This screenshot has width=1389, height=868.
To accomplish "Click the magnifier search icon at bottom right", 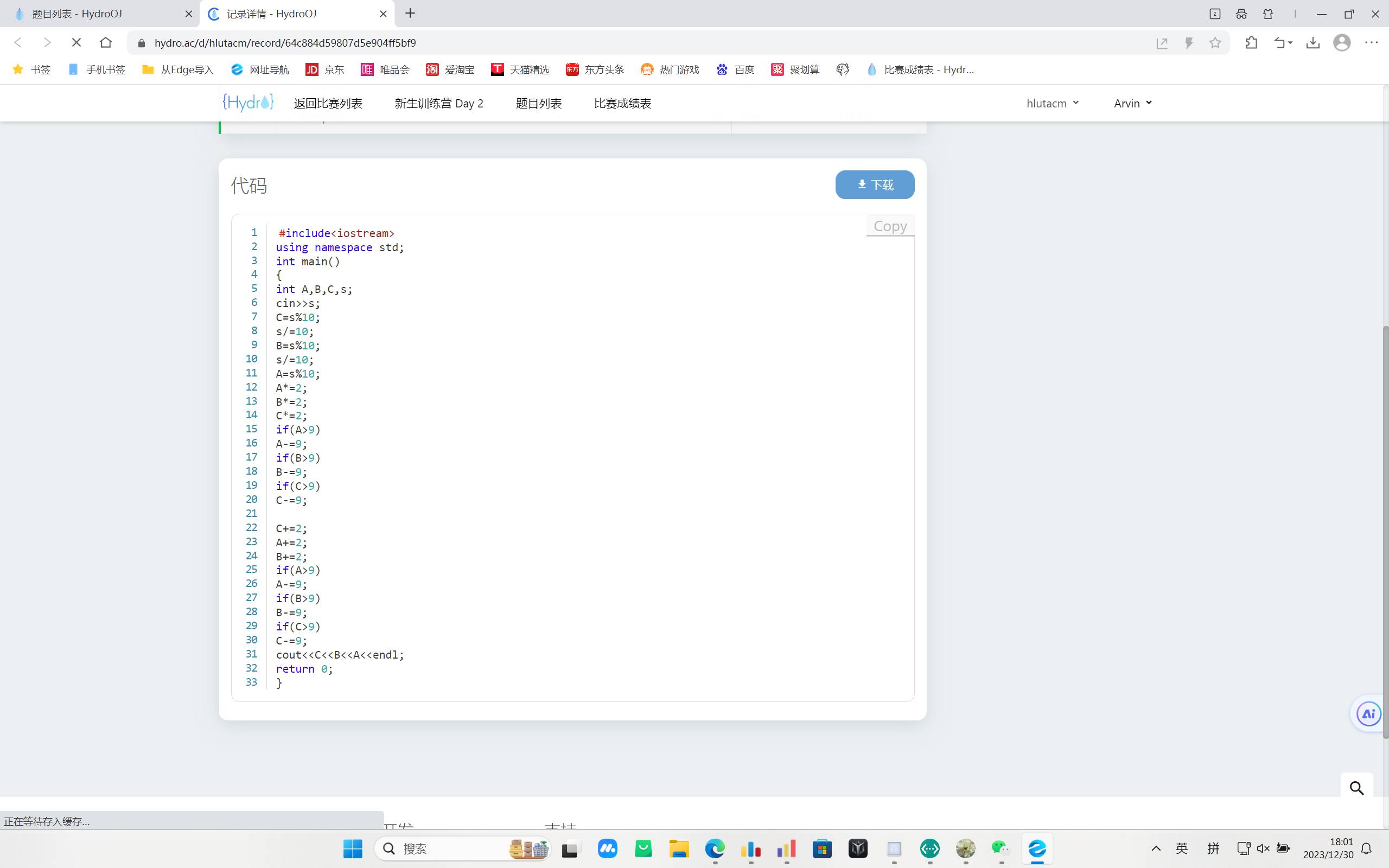I will point(1356,788).
